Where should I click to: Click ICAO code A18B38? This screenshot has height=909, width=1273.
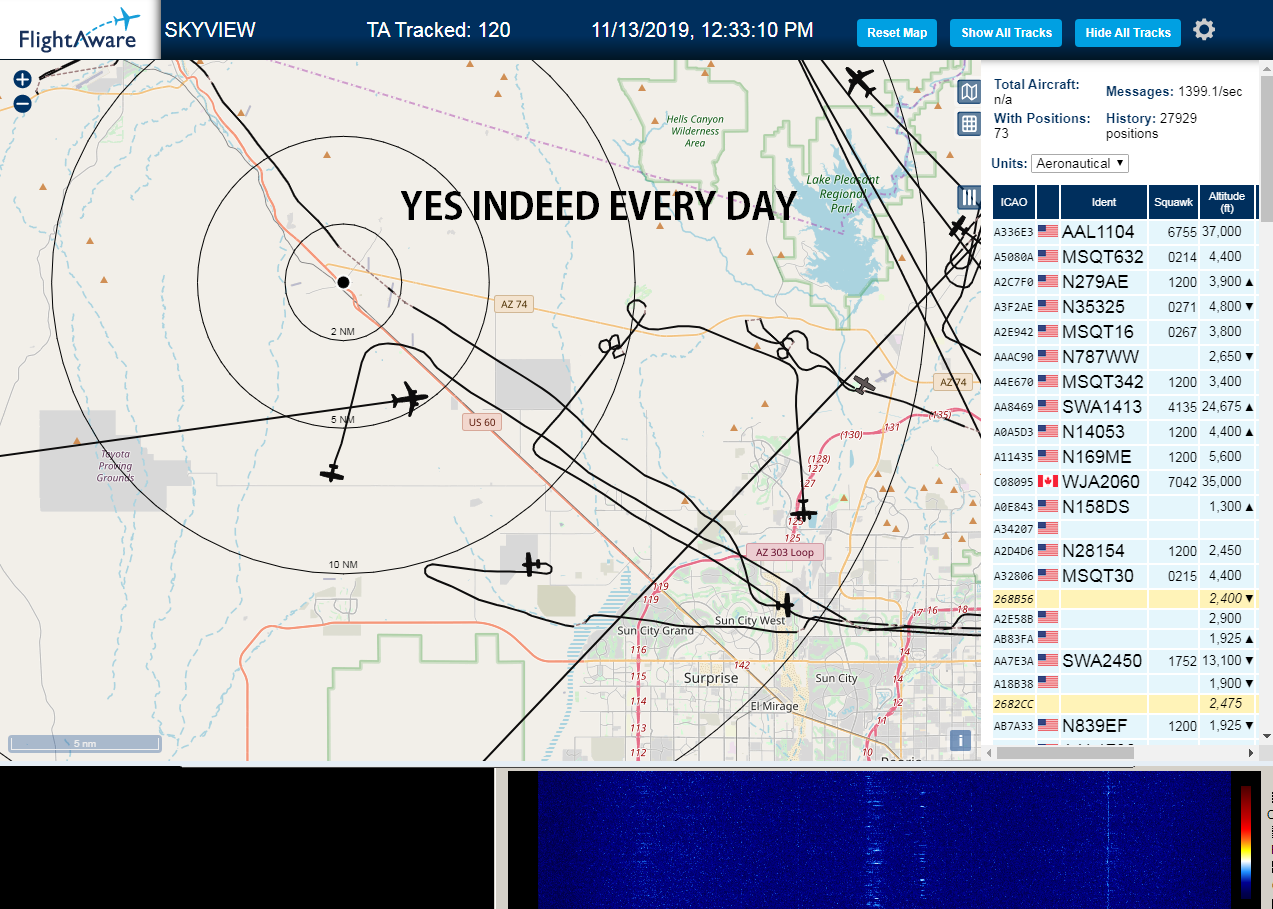coord(1013,684)
